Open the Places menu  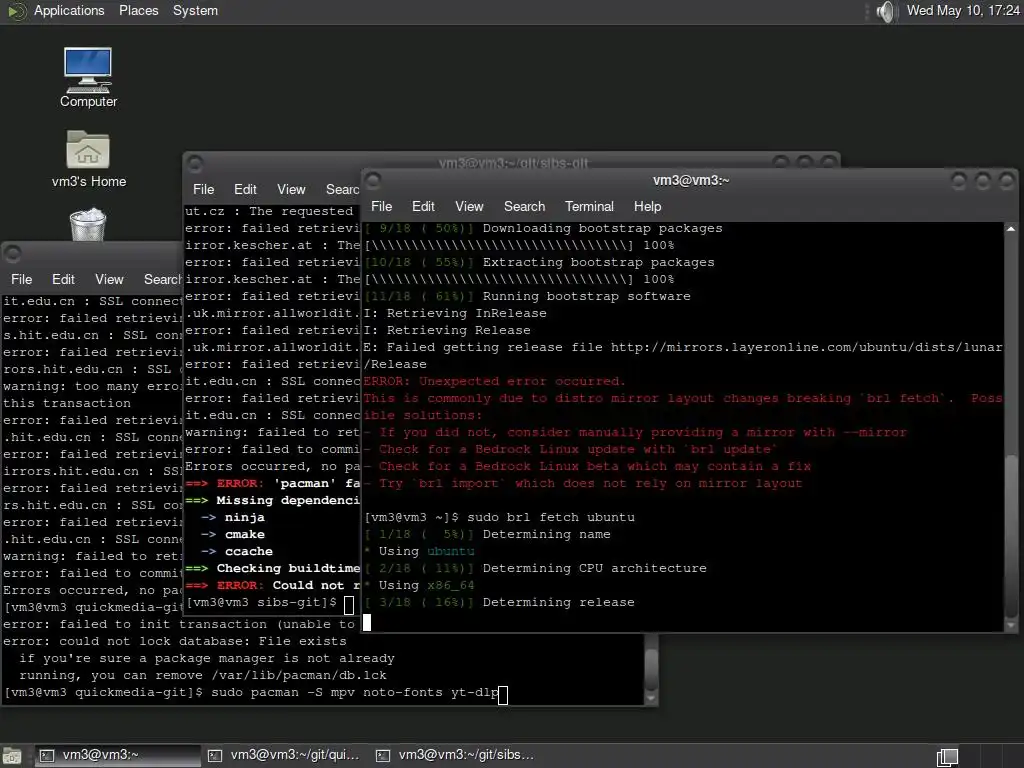(138, 10)
